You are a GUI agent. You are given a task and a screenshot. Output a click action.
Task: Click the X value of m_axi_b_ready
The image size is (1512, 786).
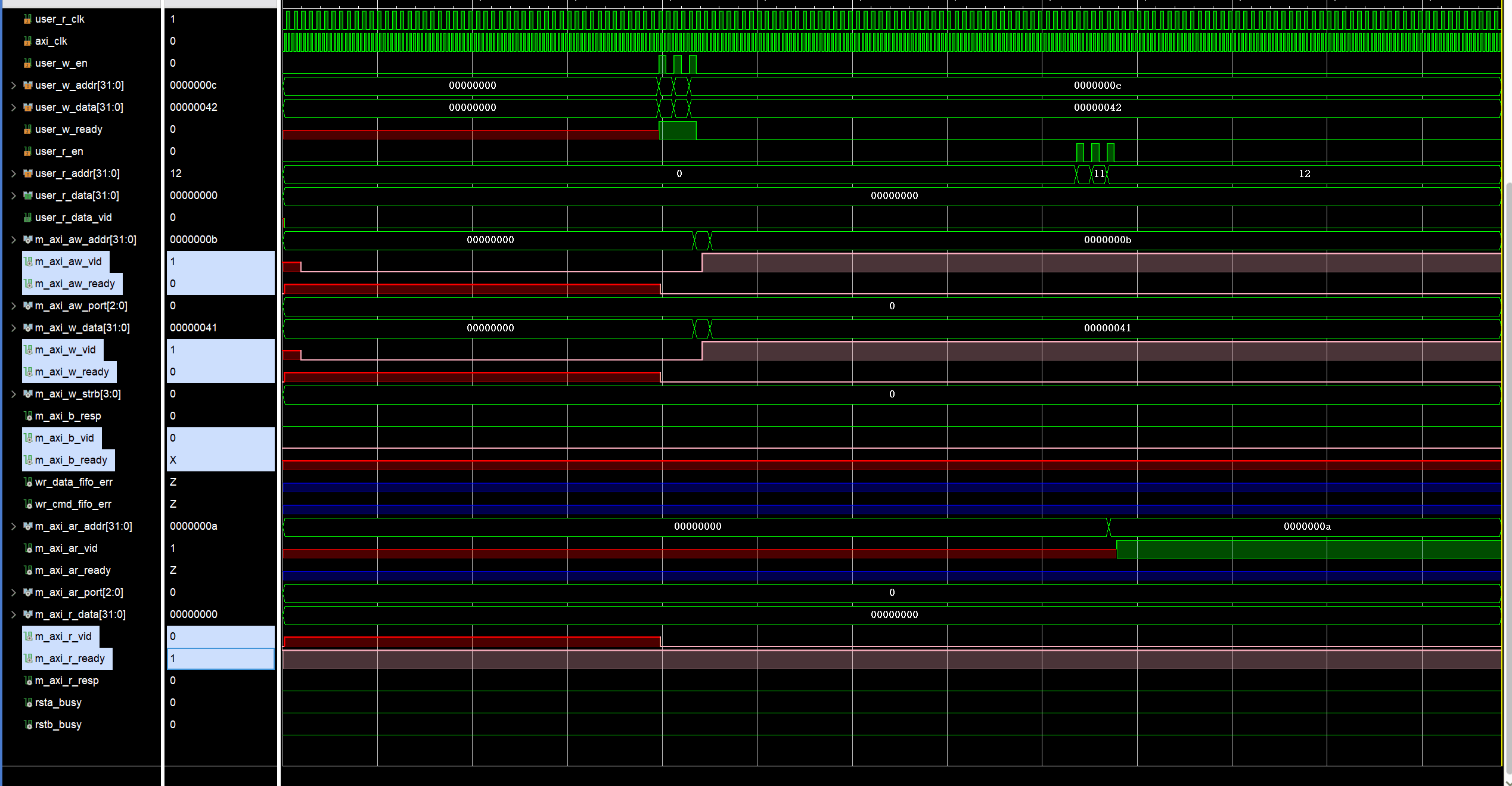coord(173,460)
